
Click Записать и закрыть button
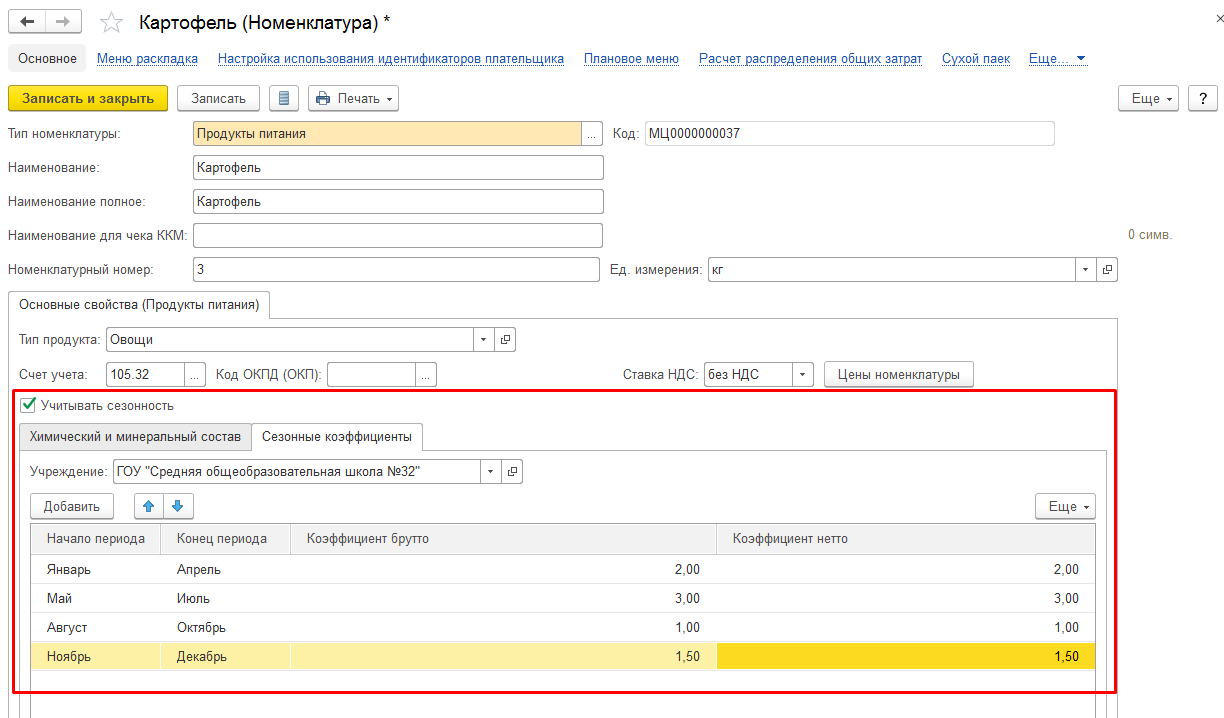point(88,98)
